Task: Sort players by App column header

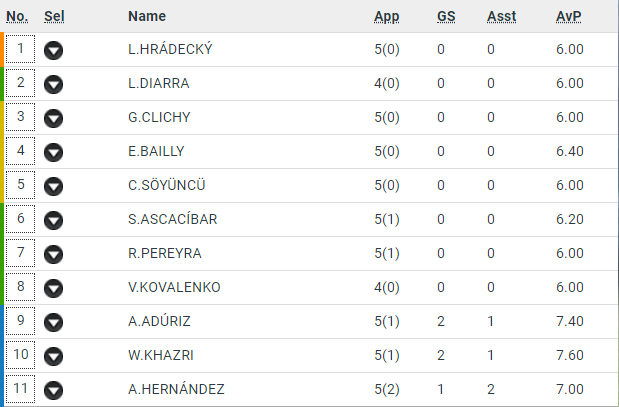Action: pyautogui.click(x=386, y=16)
